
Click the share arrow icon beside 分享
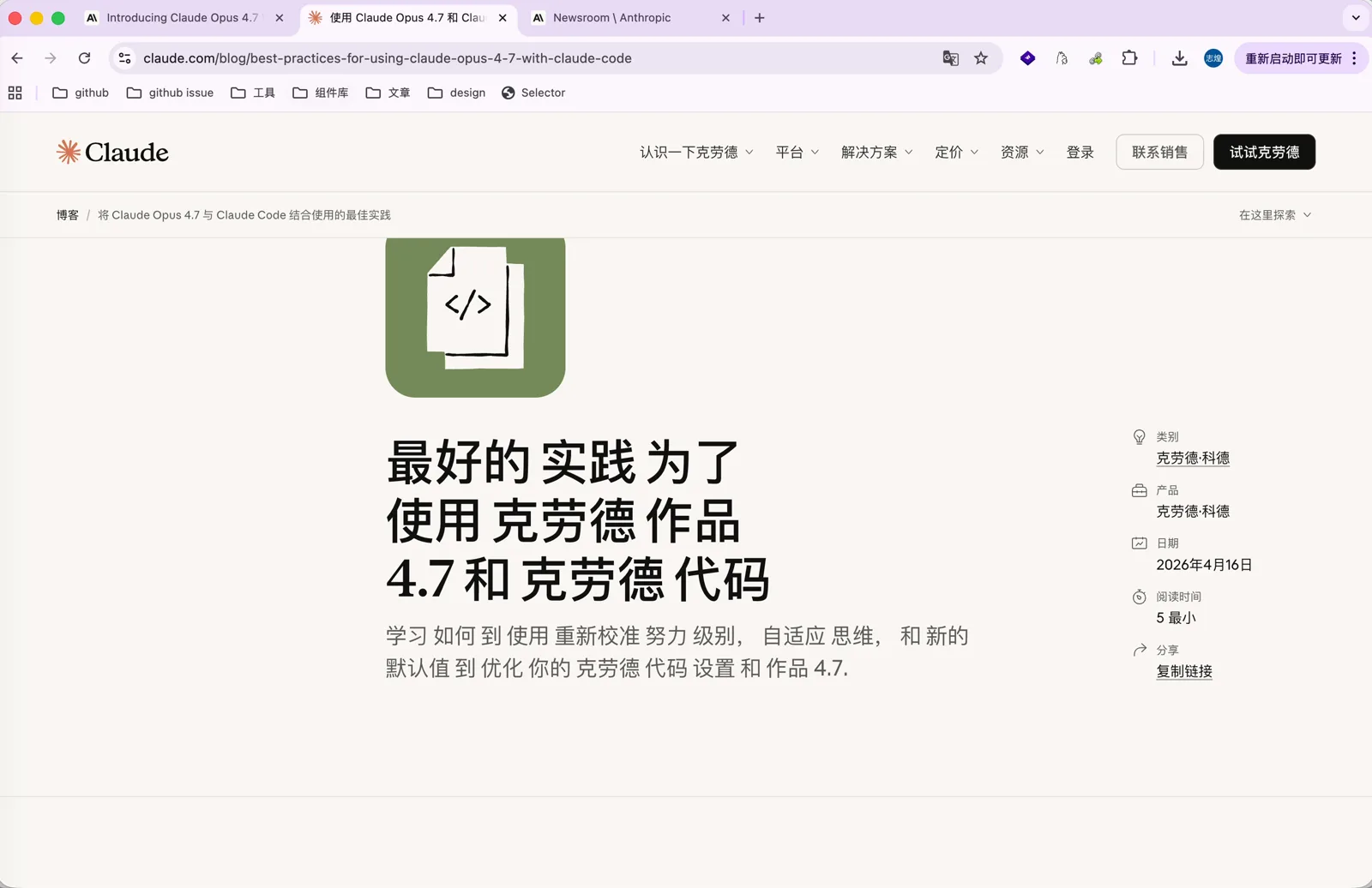point(1140,650)
